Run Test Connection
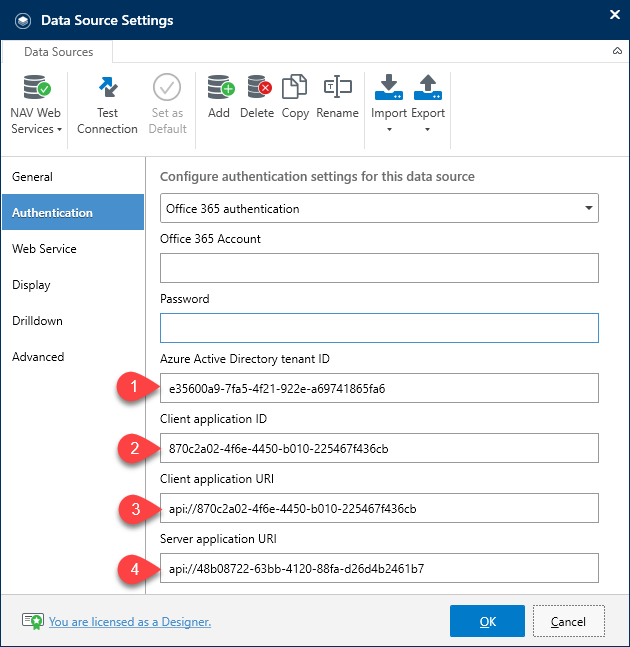The width and height of the screenshot is (630, 647). [x=107, y=104]
